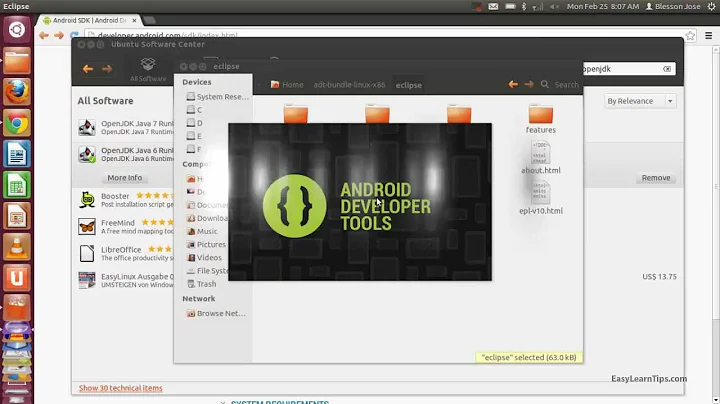Select All Software icon in Software Center
The height and width of the screenshot is (404, 720).
tap(148, 69)
